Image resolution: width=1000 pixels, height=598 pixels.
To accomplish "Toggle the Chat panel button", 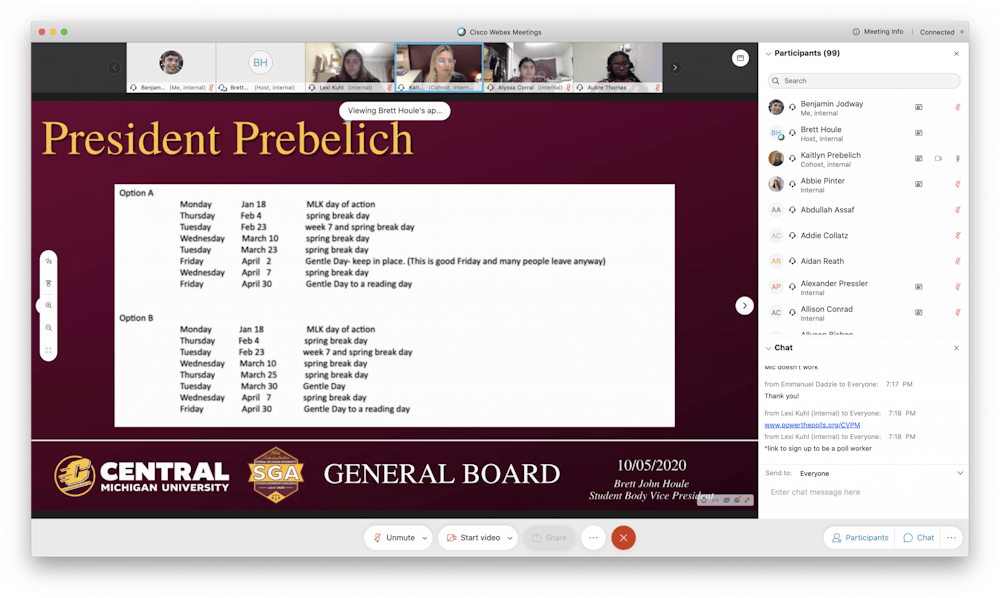I will (918, 537).
